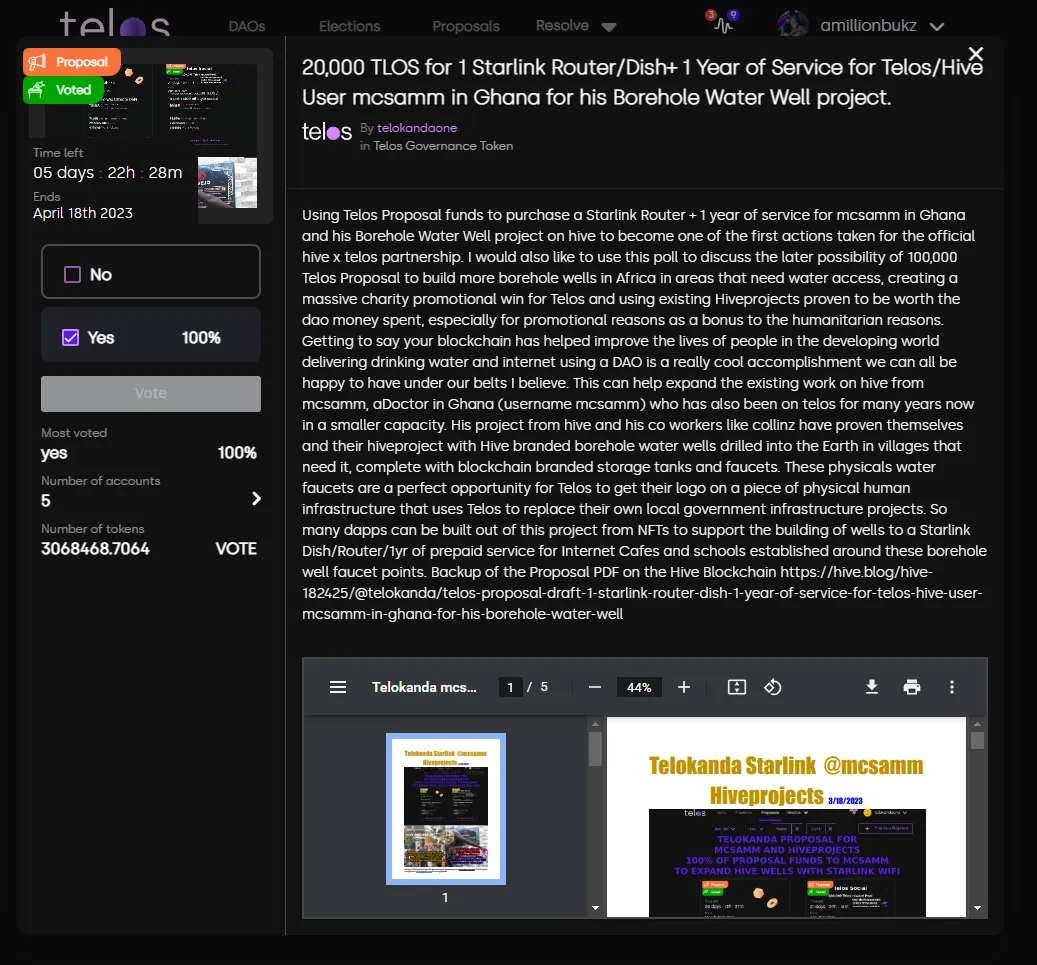
Task: Click the green Voted badge
Action: click(x=63, y=90)
